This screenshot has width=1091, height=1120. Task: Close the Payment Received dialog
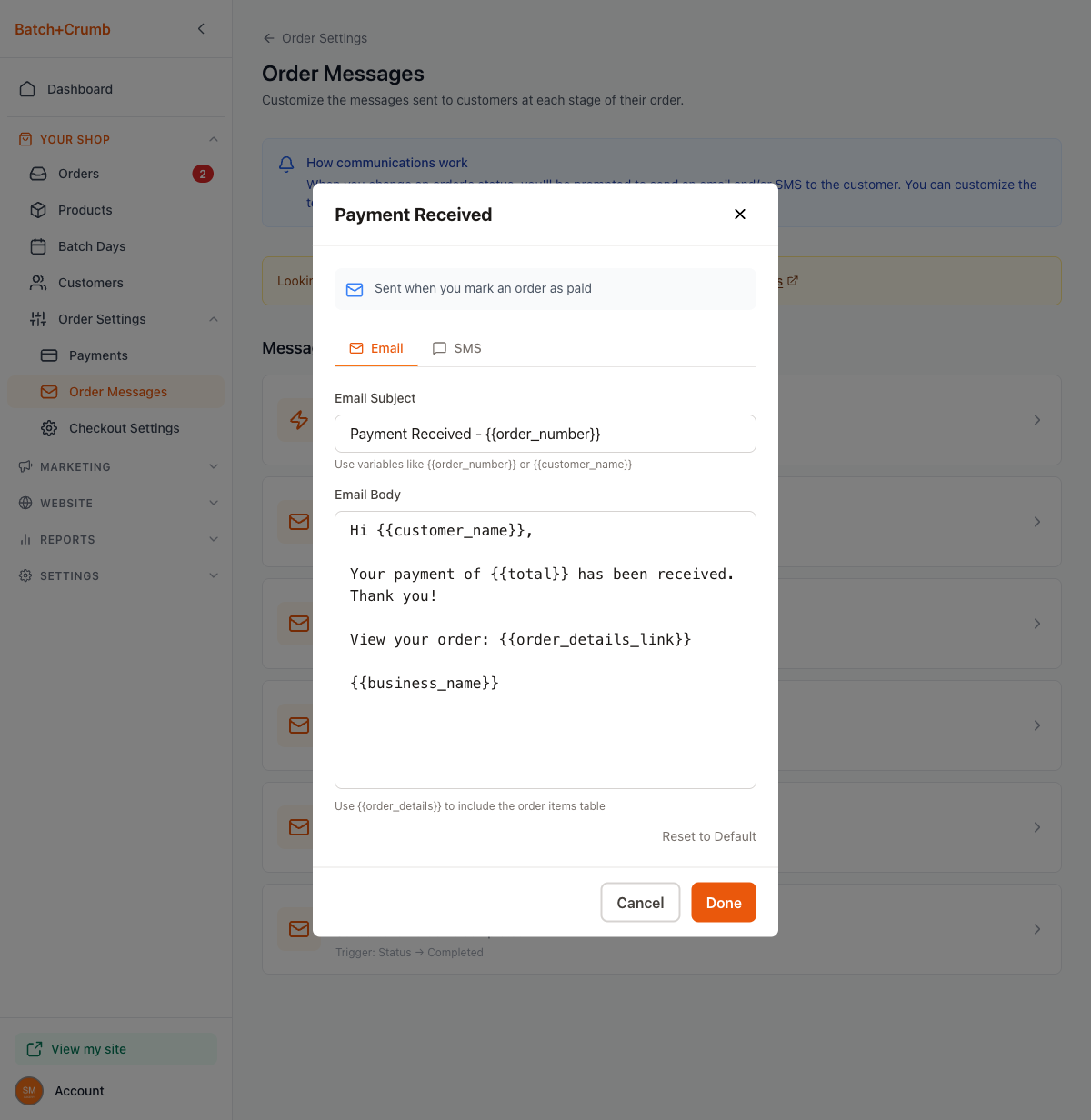[740, 215]
